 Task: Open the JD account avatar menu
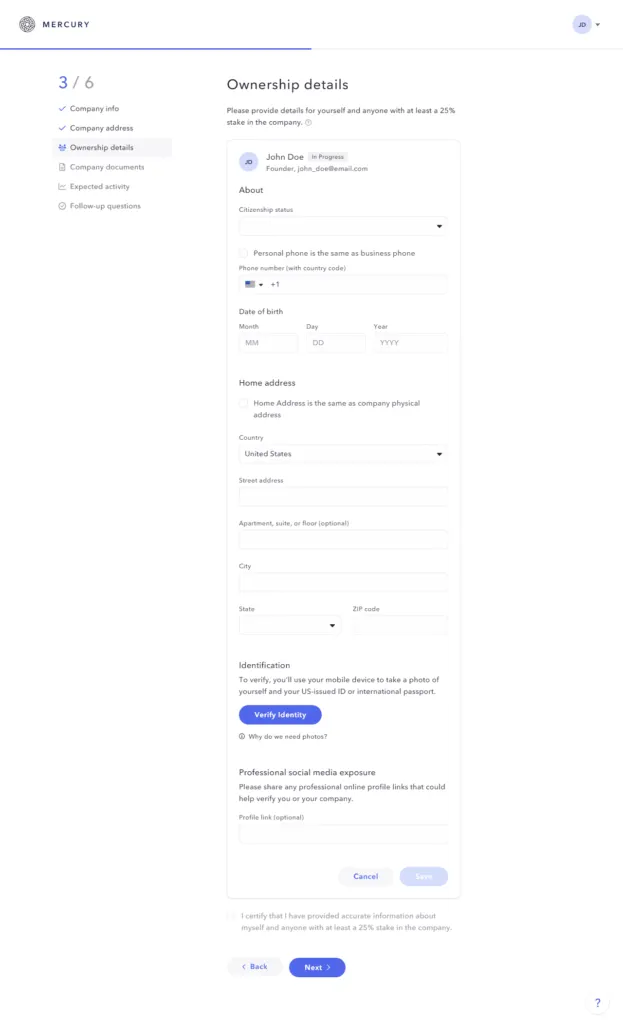click(x=582, y=24)
